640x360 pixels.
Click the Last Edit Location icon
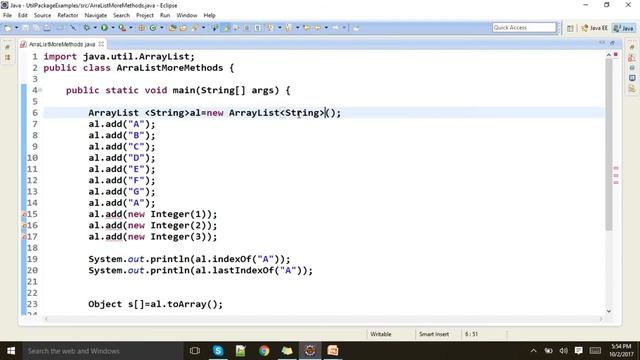click(x=307, y=28)
